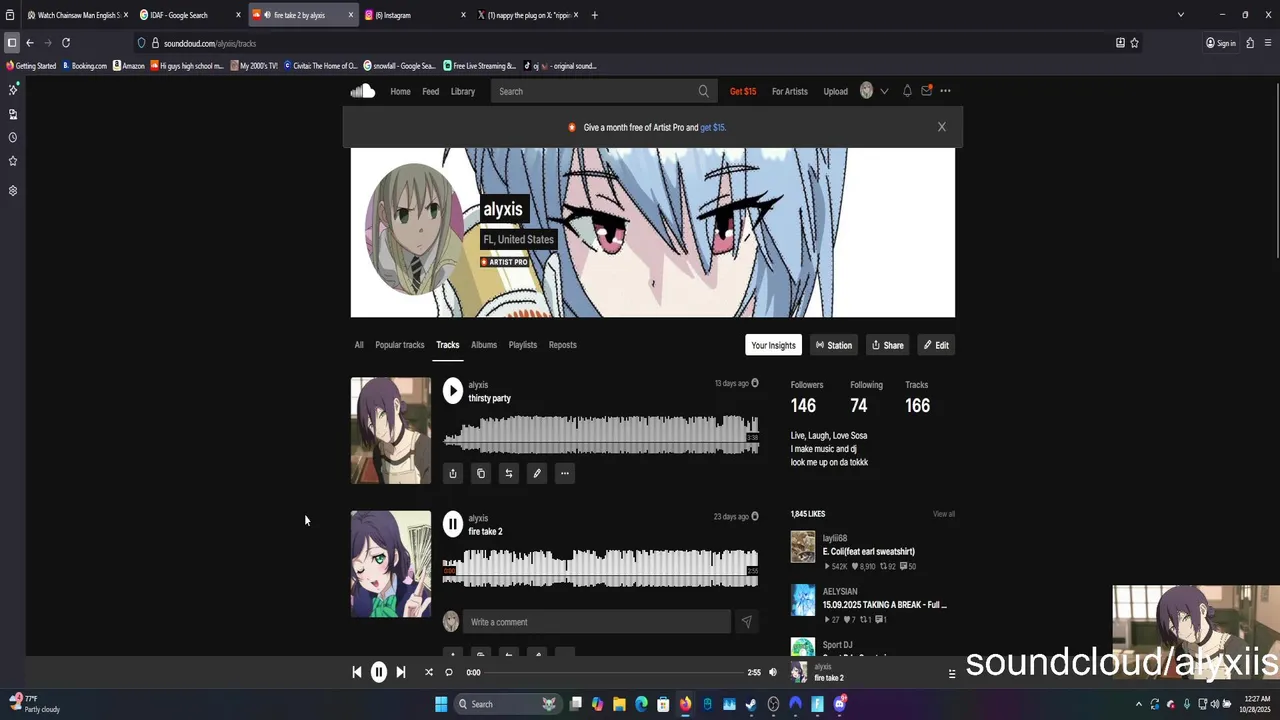Open File Explorer from the taskbar
This screenshot has width=1280, height=720.
[619, 704]
